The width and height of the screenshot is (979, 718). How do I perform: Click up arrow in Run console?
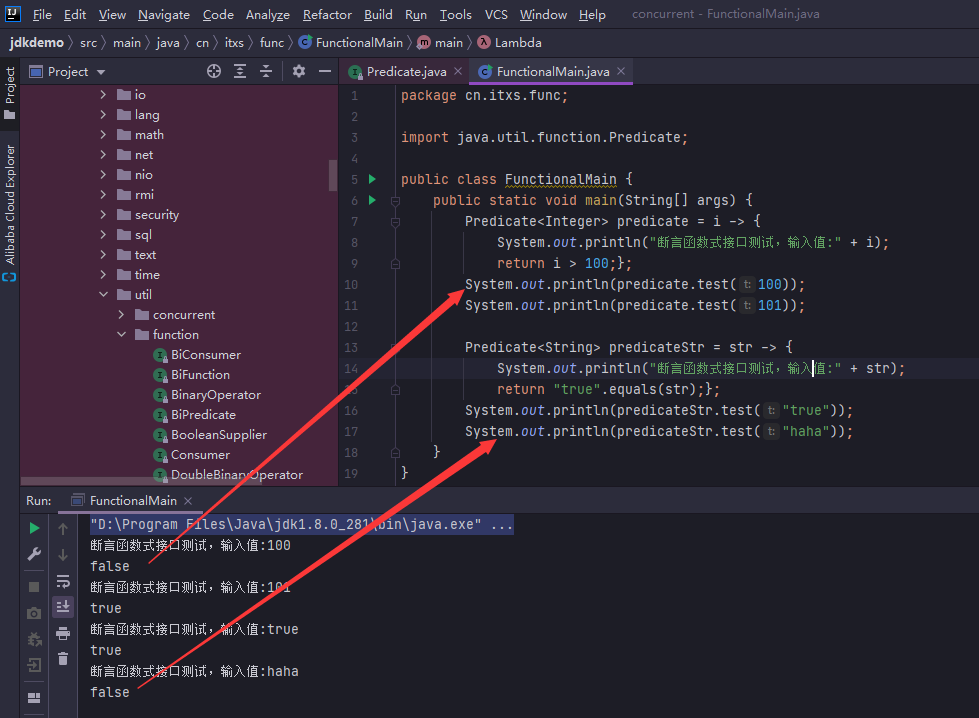pyautogui.click(x=63, y=529)
